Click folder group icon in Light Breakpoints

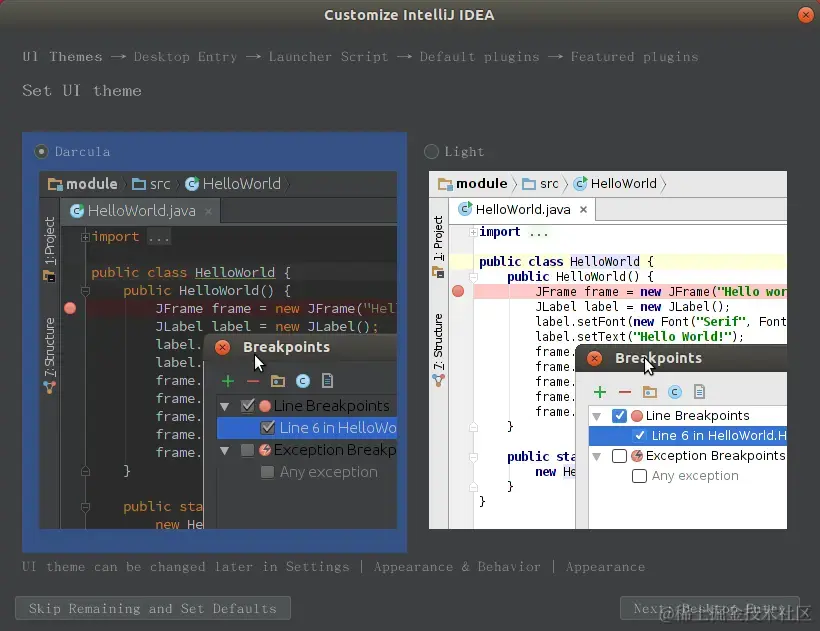650,392
